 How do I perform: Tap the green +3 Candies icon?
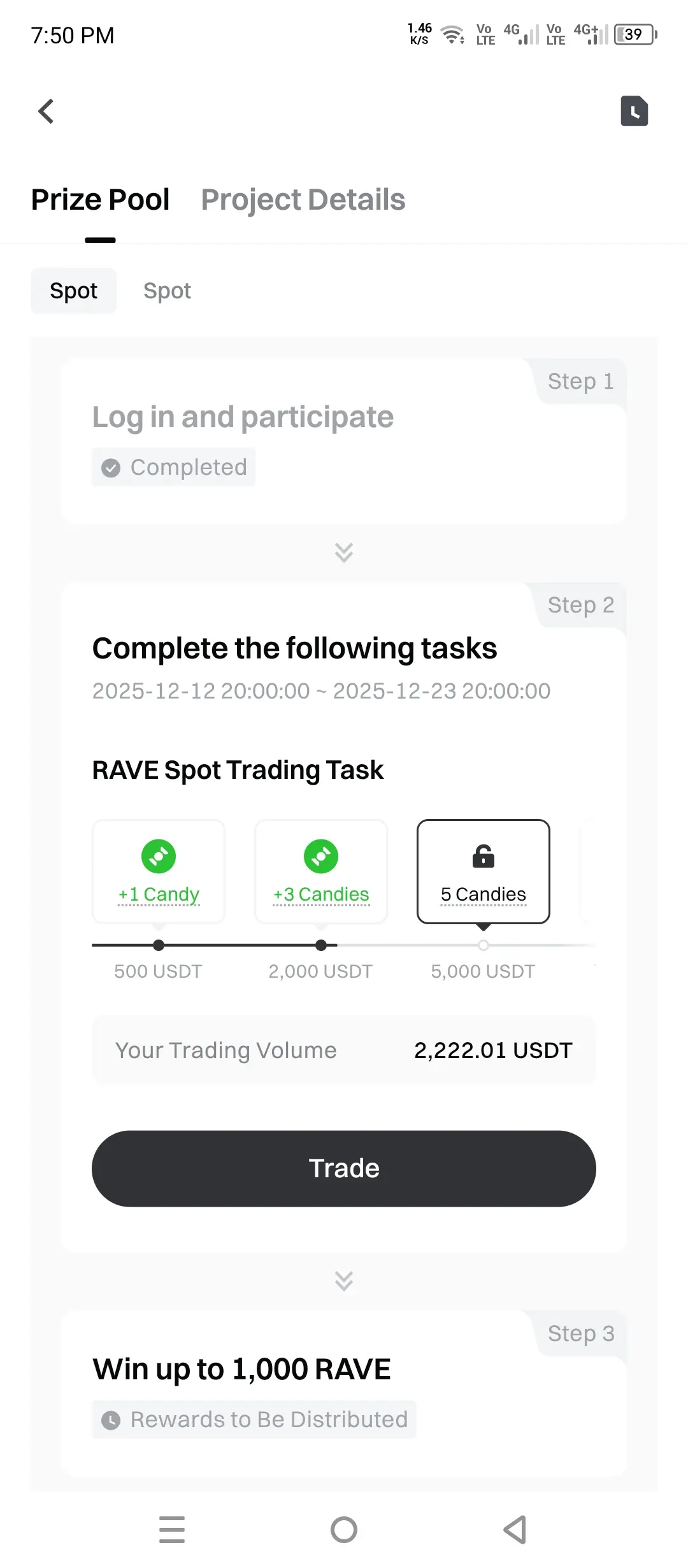(x=321, y=856)
